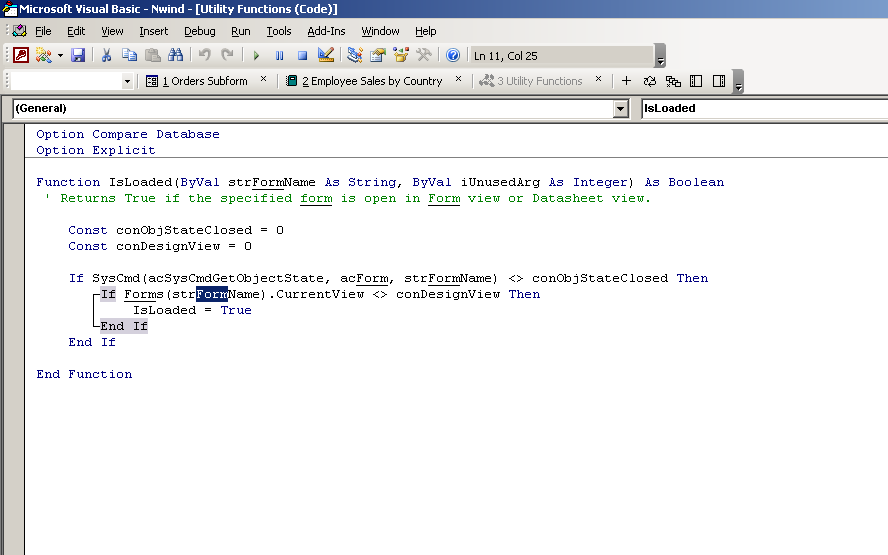Click 'IsLoaded = True' code line
Image resolution: width=888 pixels, height=555 pixels.
tap(192, 310)
